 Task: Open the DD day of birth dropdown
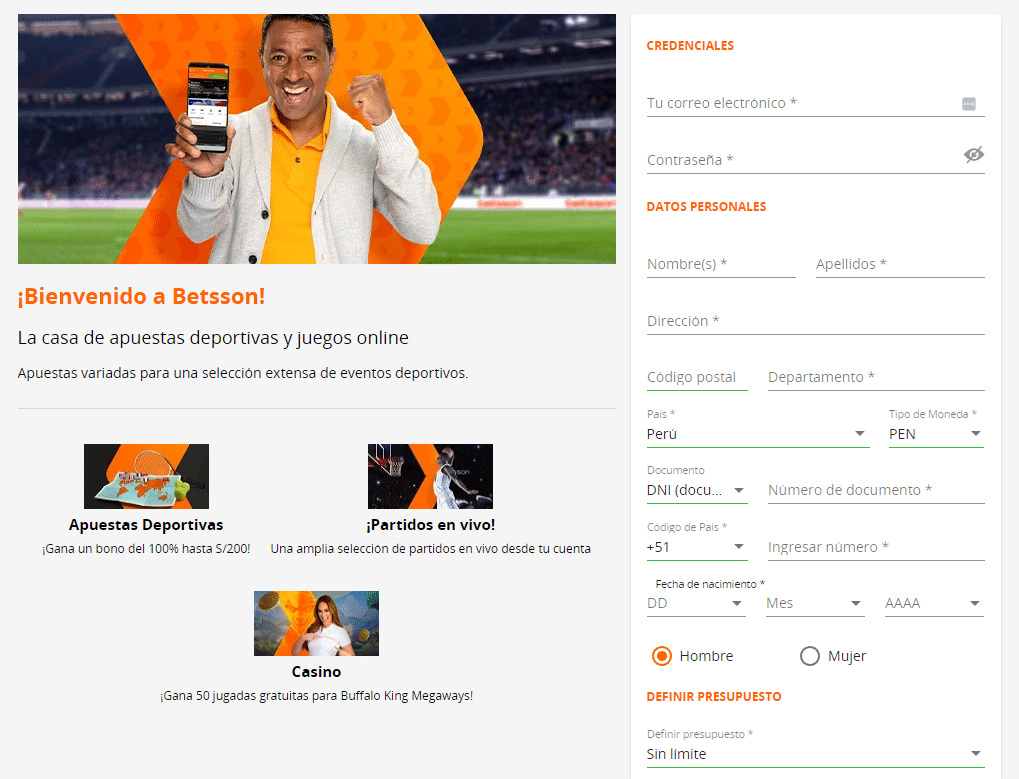[695, 604]
